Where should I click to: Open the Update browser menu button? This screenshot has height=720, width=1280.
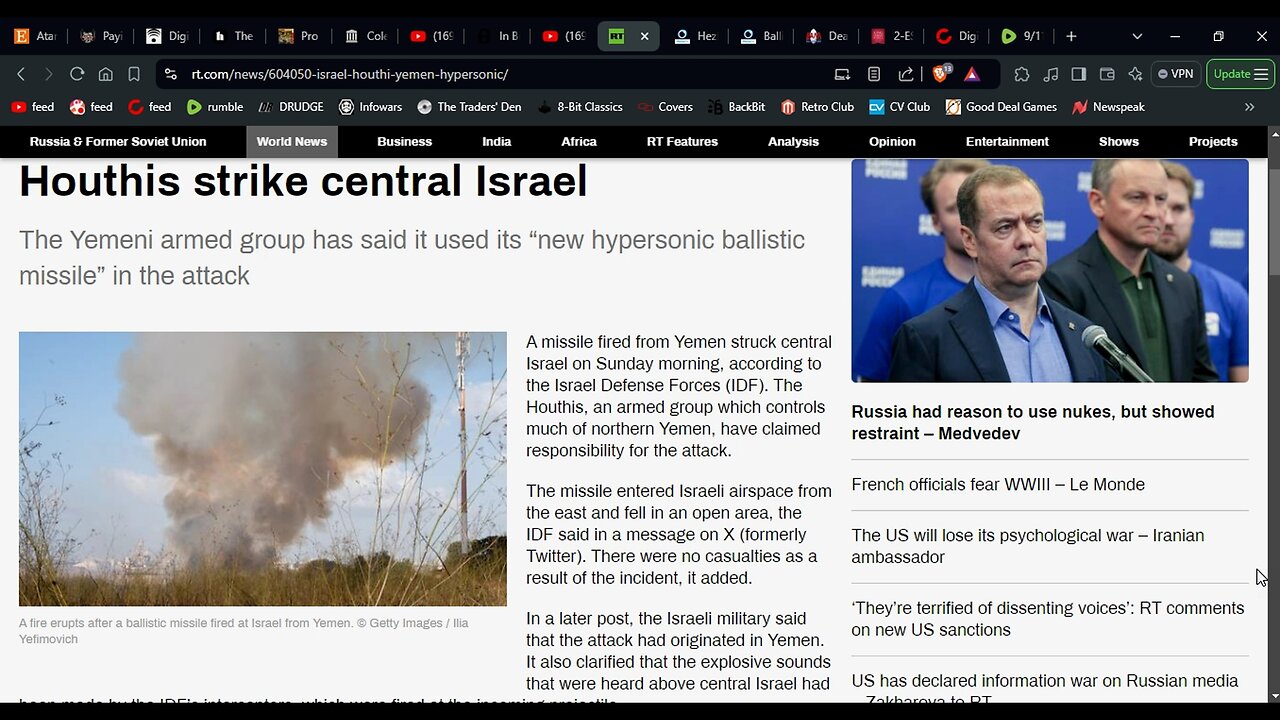tap(1241, 74)
